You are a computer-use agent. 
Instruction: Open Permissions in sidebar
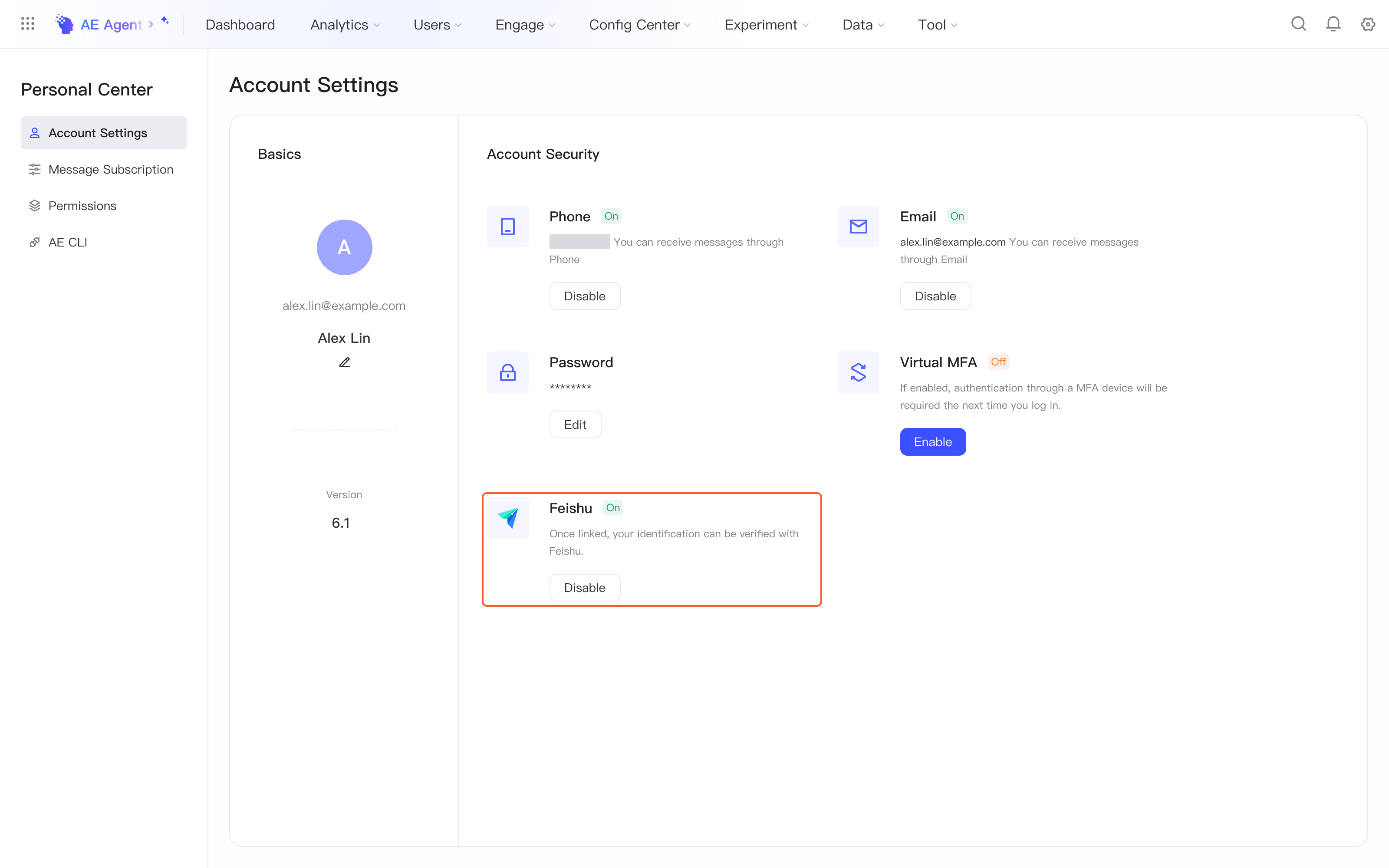[x=104, y=206]
